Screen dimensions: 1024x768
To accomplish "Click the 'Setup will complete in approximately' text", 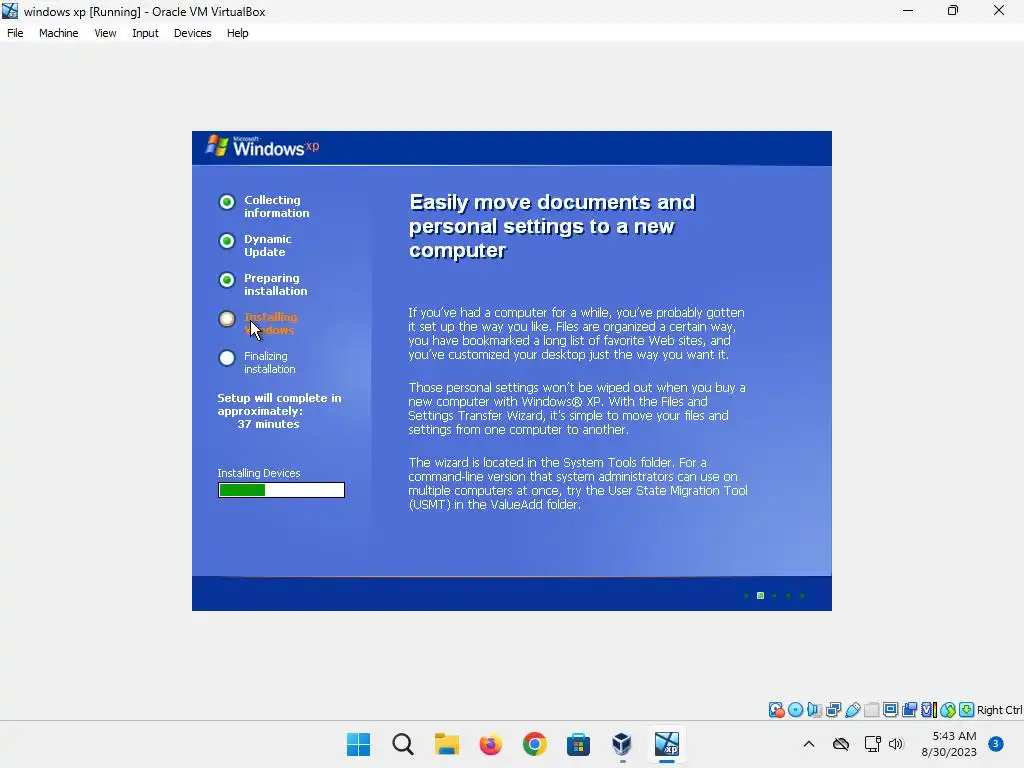I will [280, 404].
